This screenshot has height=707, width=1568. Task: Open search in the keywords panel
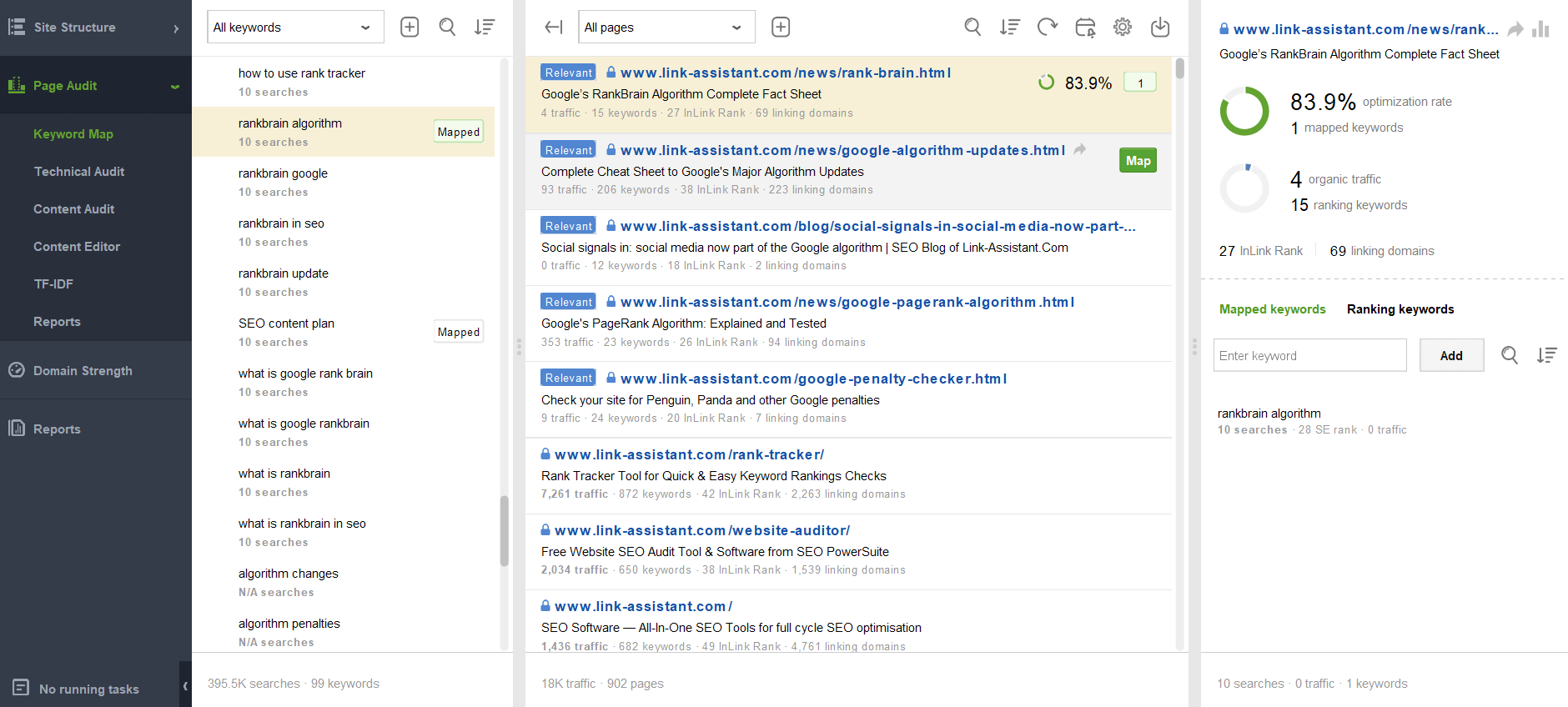coord(447,28)
